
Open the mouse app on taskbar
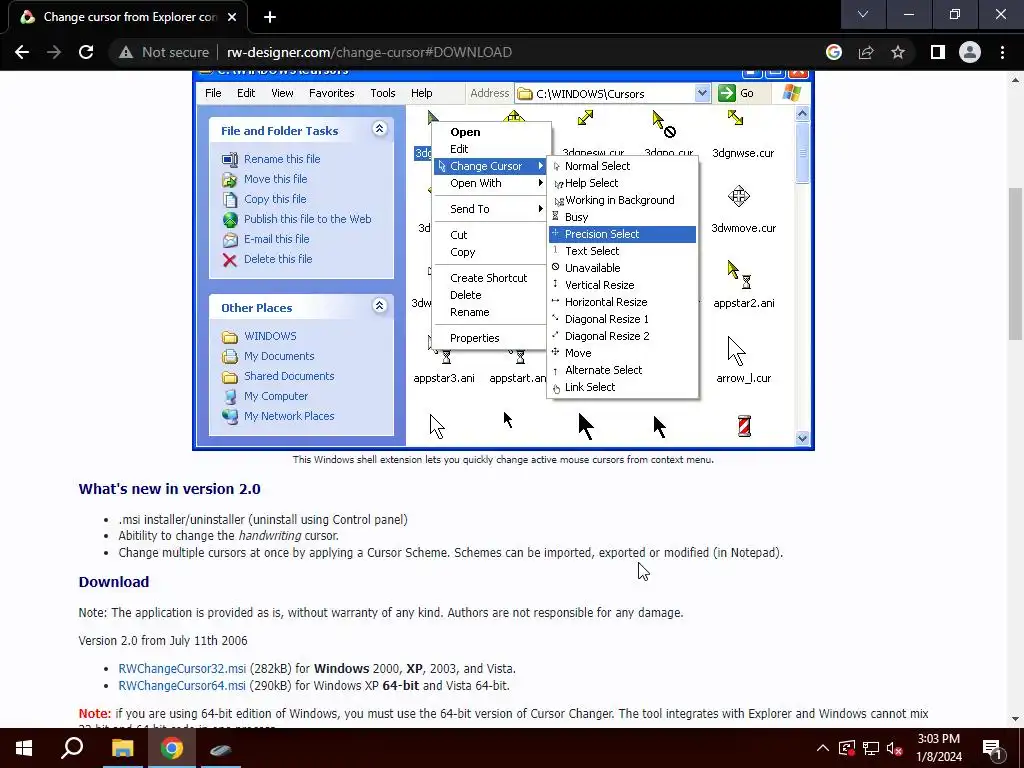click(x=221, y=749)
